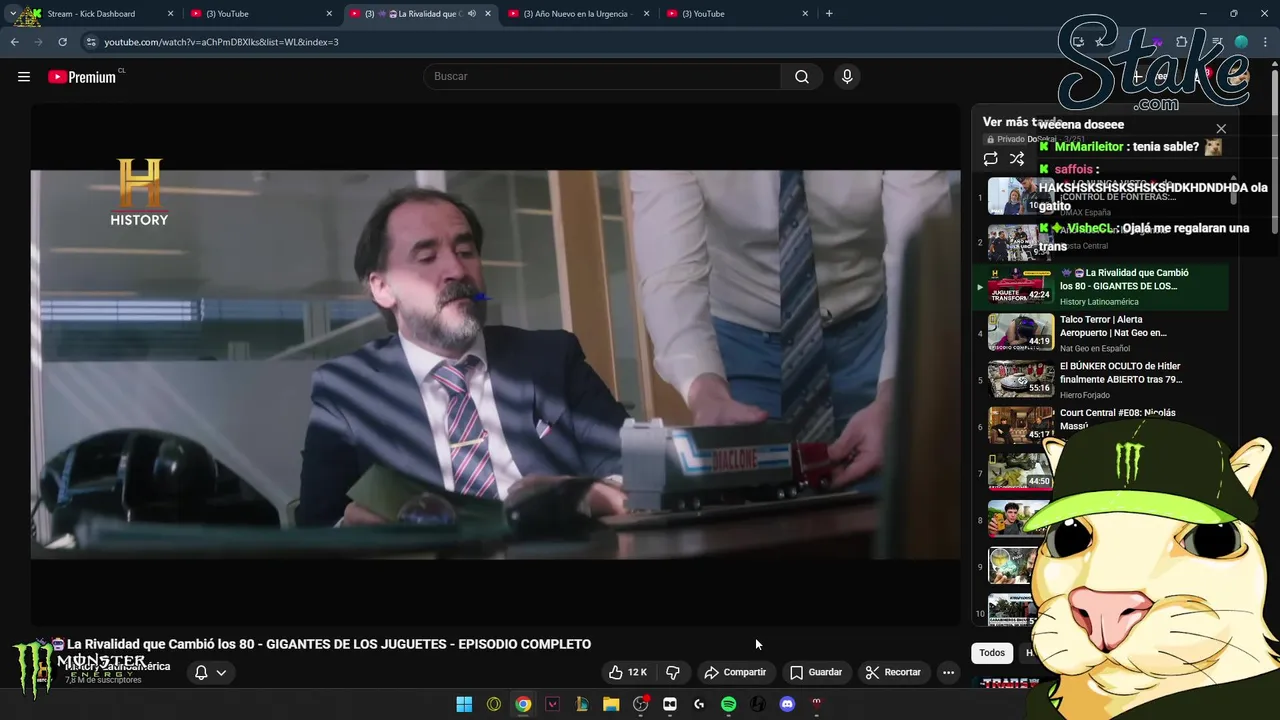Open tab search dropdown in Chrome
1280x720 pixels.
click(12, 14)
